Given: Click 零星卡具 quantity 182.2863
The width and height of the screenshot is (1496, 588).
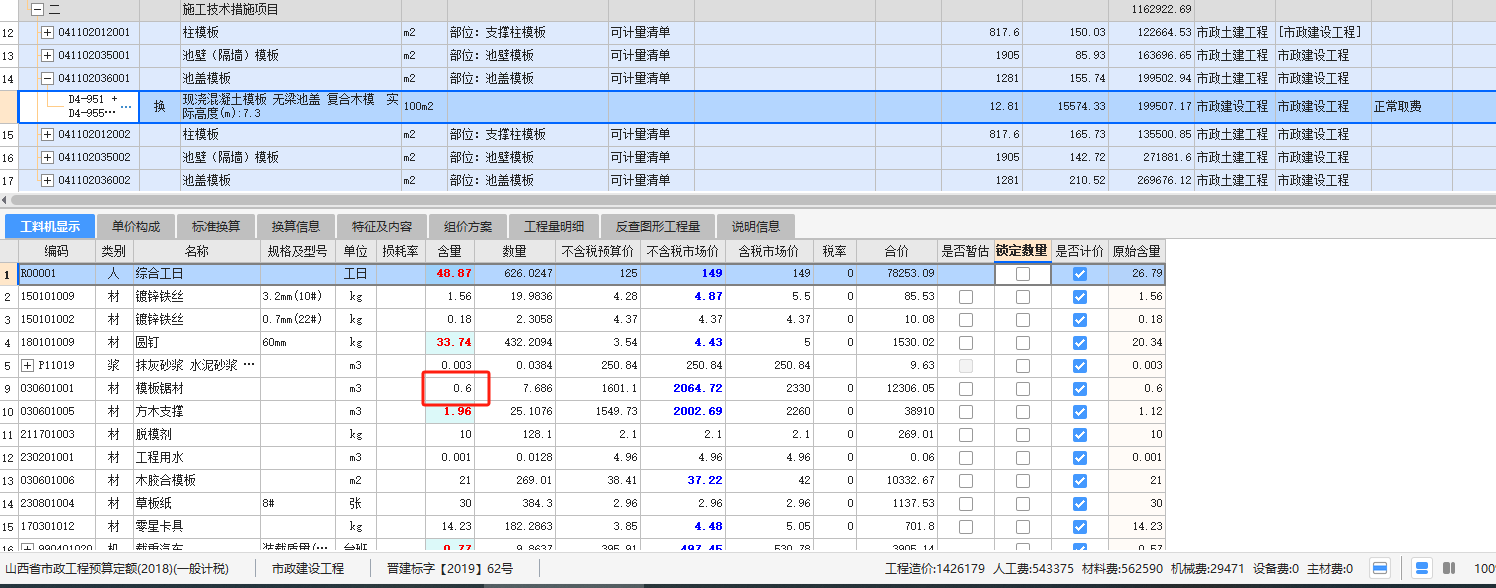Looking at the screenshot, I should [515, 526].
